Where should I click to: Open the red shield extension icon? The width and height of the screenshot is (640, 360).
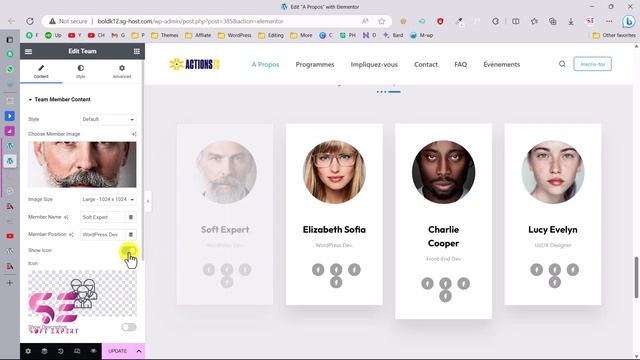tap(440, 21)
